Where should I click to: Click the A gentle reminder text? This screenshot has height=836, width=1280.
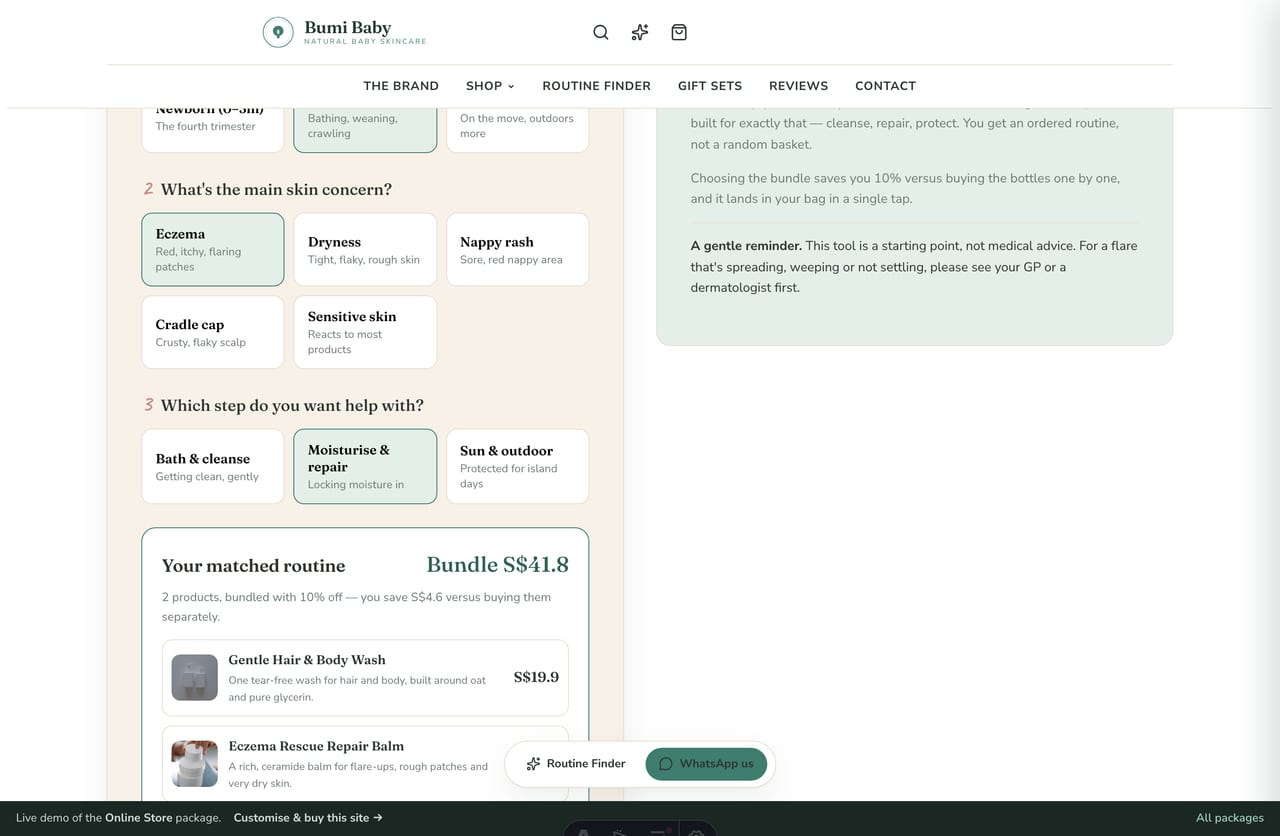pyautogui.click(x=746, y=246)
